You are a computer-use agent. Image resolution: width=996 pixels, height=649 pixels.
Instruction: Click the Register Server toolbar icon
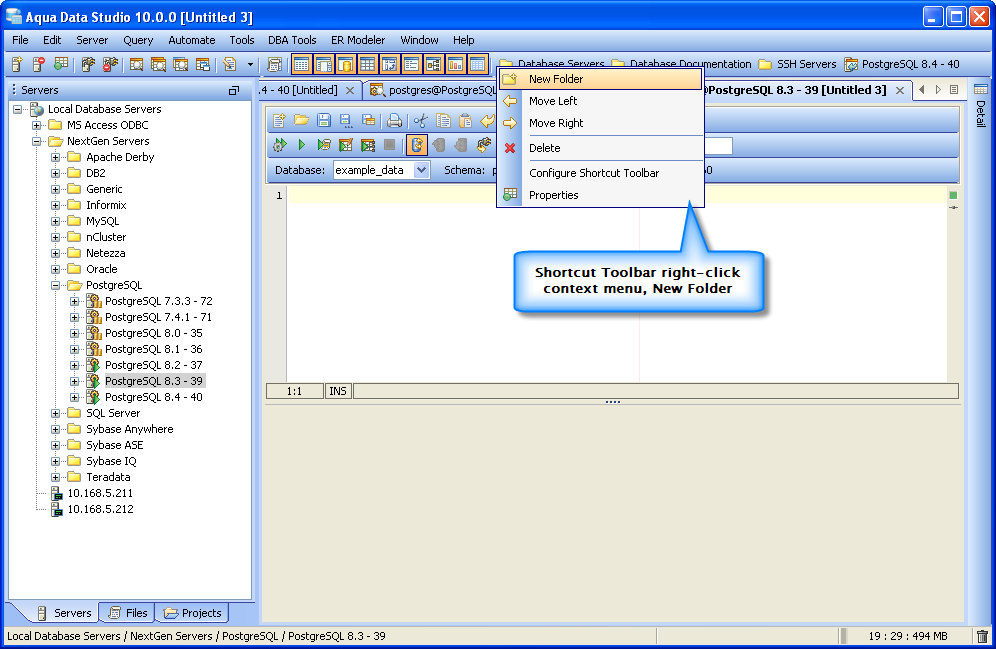(17, 64)
